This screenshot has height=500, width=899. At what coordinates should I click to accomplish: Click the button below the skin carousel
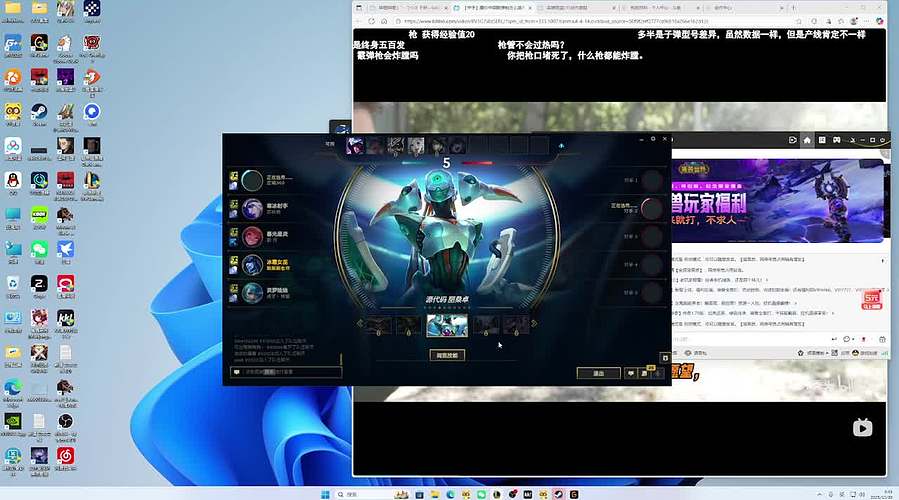(447, 356)
